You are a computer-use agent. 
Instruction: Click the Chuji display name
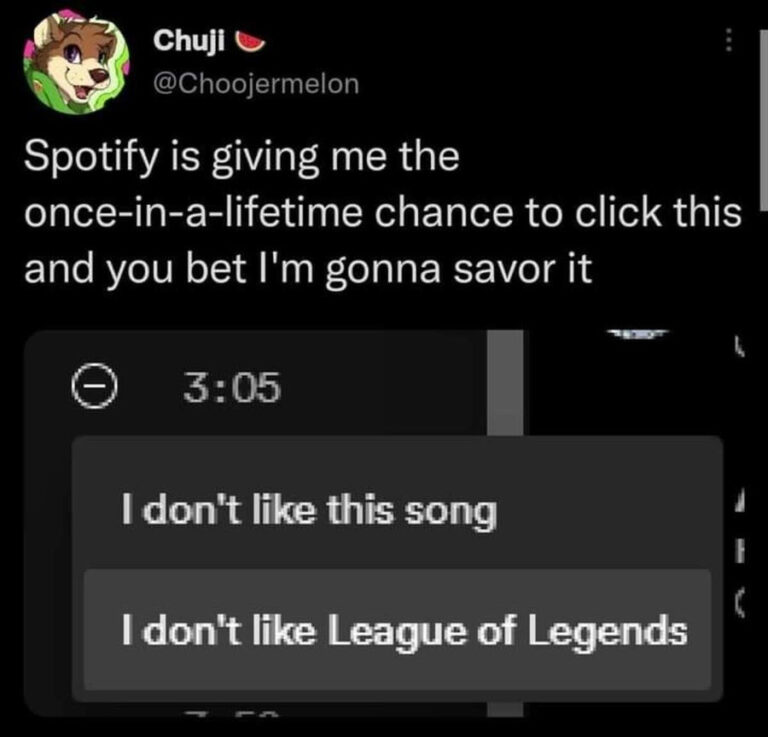(189, 40)
